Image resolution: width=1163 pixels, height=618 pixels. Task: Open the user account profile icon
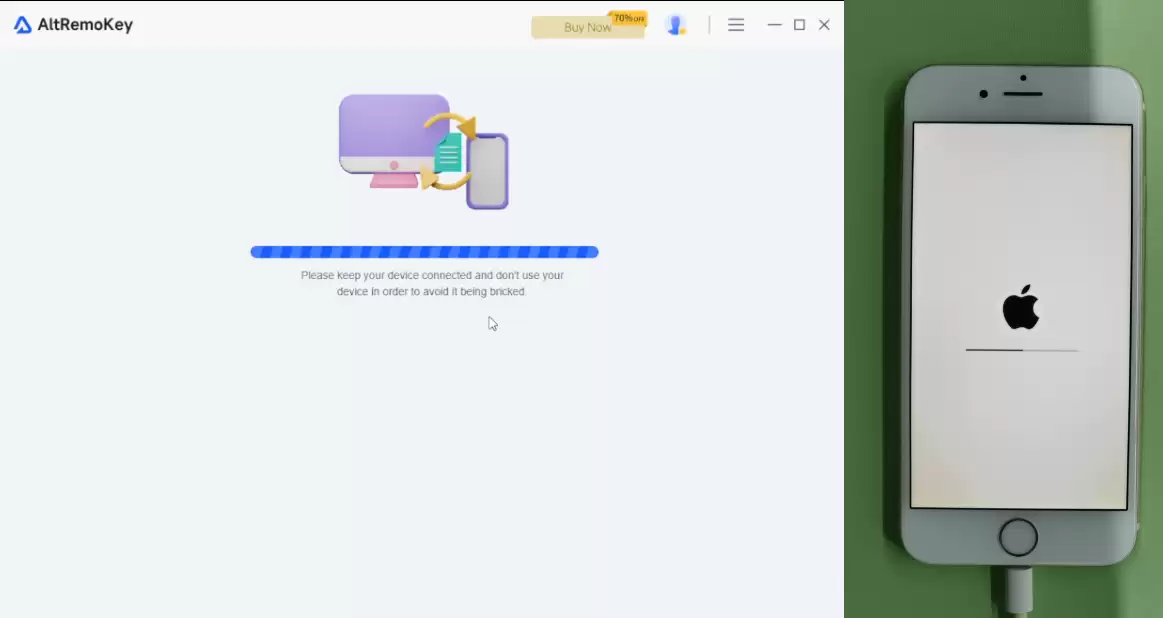pyautogui.click(x=676, y=25)
